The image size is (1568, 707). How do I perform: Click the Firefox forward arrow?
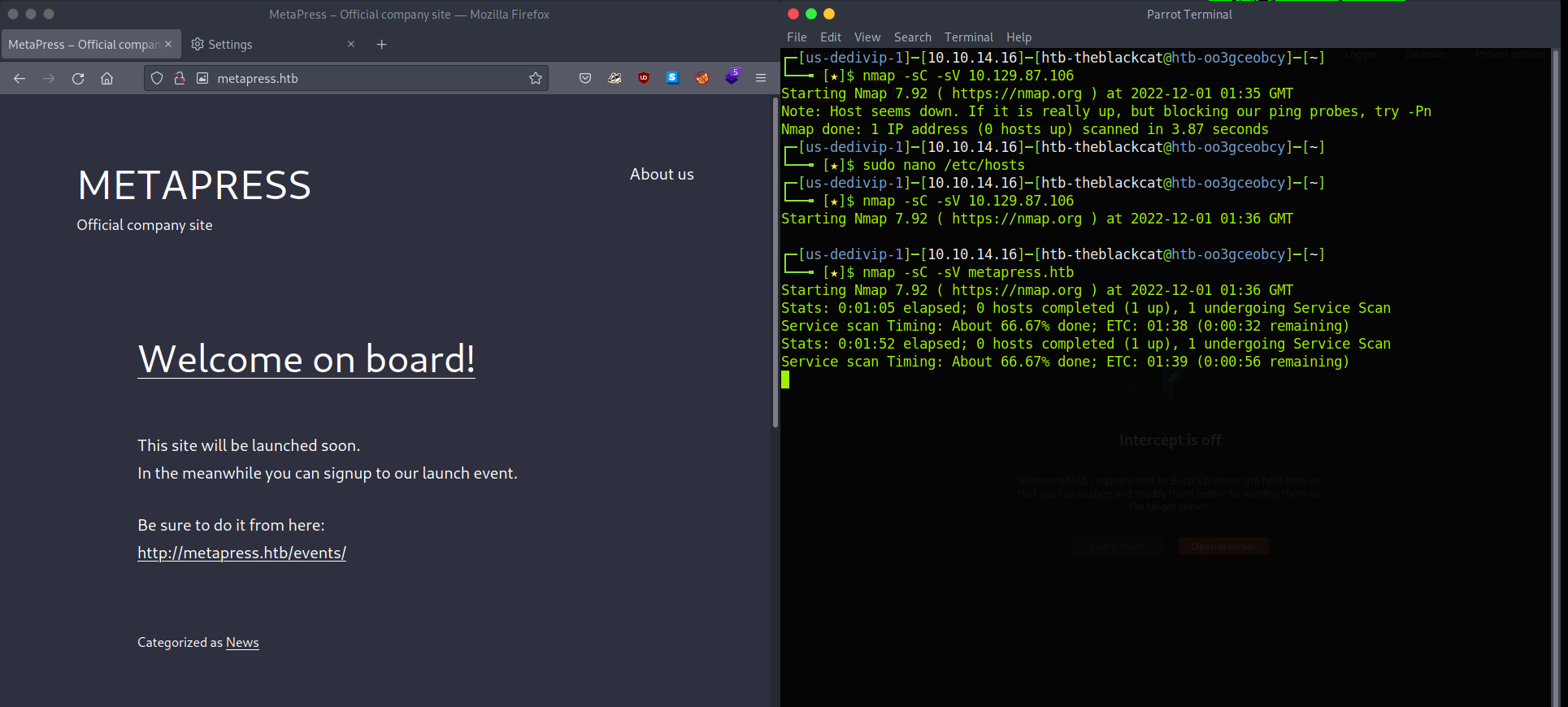(49, 78)
